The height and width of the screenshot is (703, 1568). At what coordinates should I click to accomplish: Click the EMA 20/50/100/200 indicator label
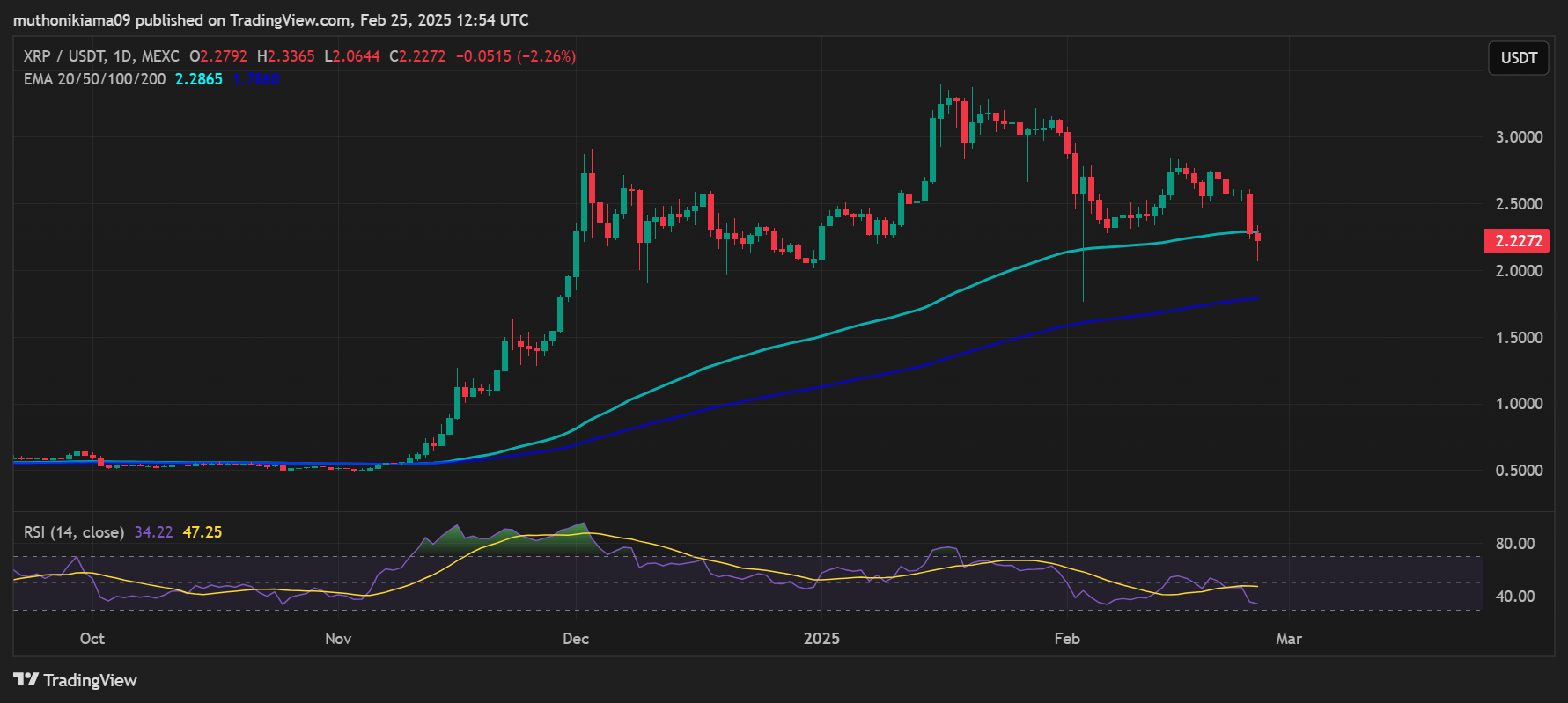94,79
